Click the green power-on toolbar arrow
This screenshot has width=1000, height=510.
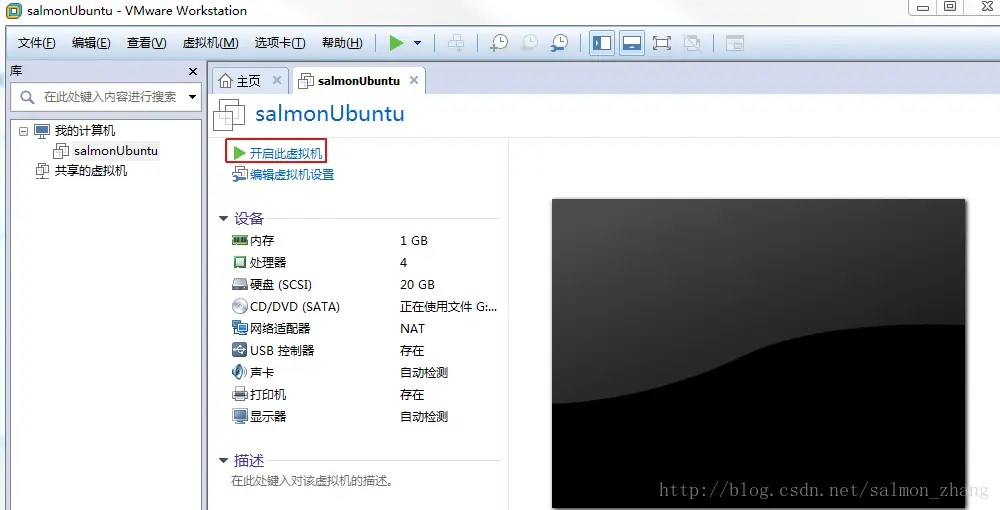[397, 43]
